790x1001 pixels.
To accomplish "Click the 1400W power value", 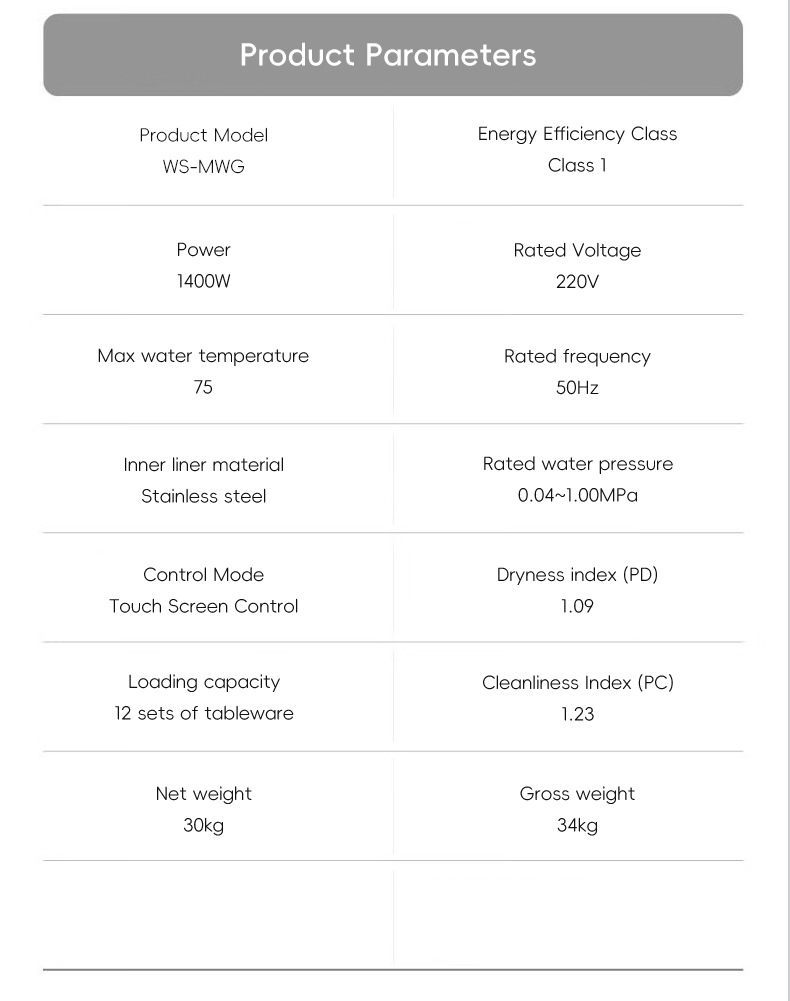I will 203,281.
